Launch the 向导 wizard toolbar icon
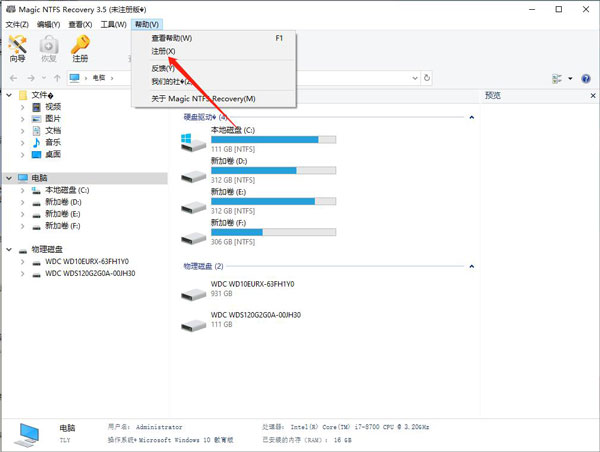This screenshot has width=600, height=452. click(18, 48)
